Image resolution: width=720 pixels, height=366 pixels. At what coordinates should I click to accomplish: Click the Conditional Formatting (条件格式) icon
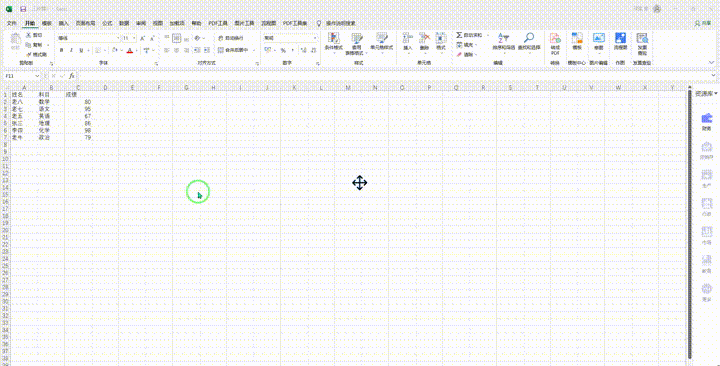[x=334, y=39]
